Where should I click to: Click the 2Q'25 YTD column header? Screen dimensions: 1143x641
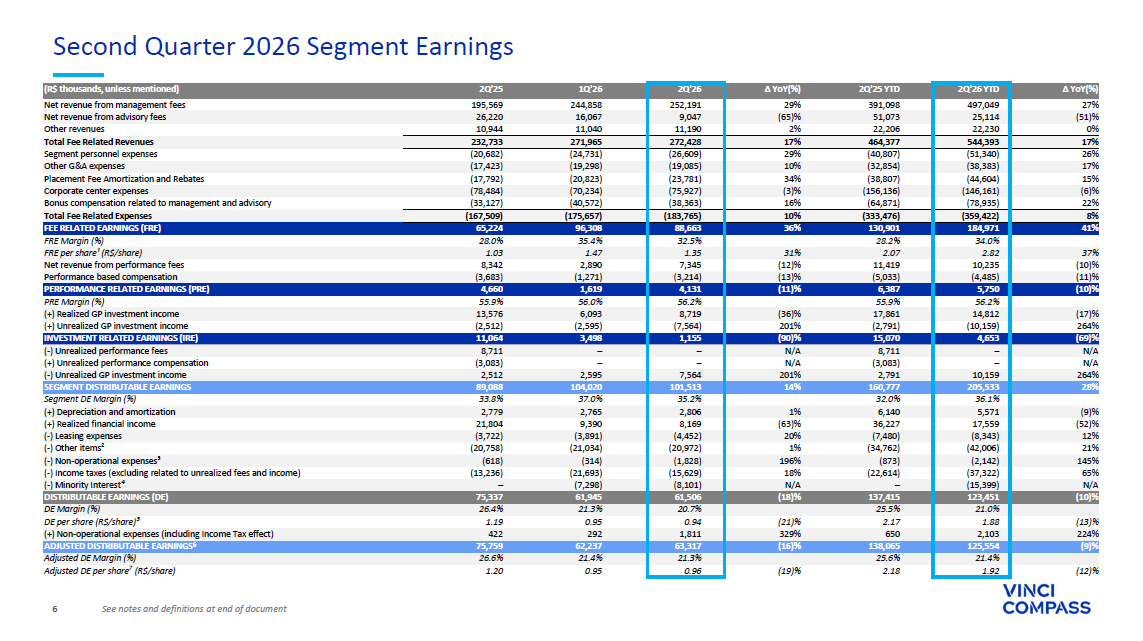click(x=879, y=89)
